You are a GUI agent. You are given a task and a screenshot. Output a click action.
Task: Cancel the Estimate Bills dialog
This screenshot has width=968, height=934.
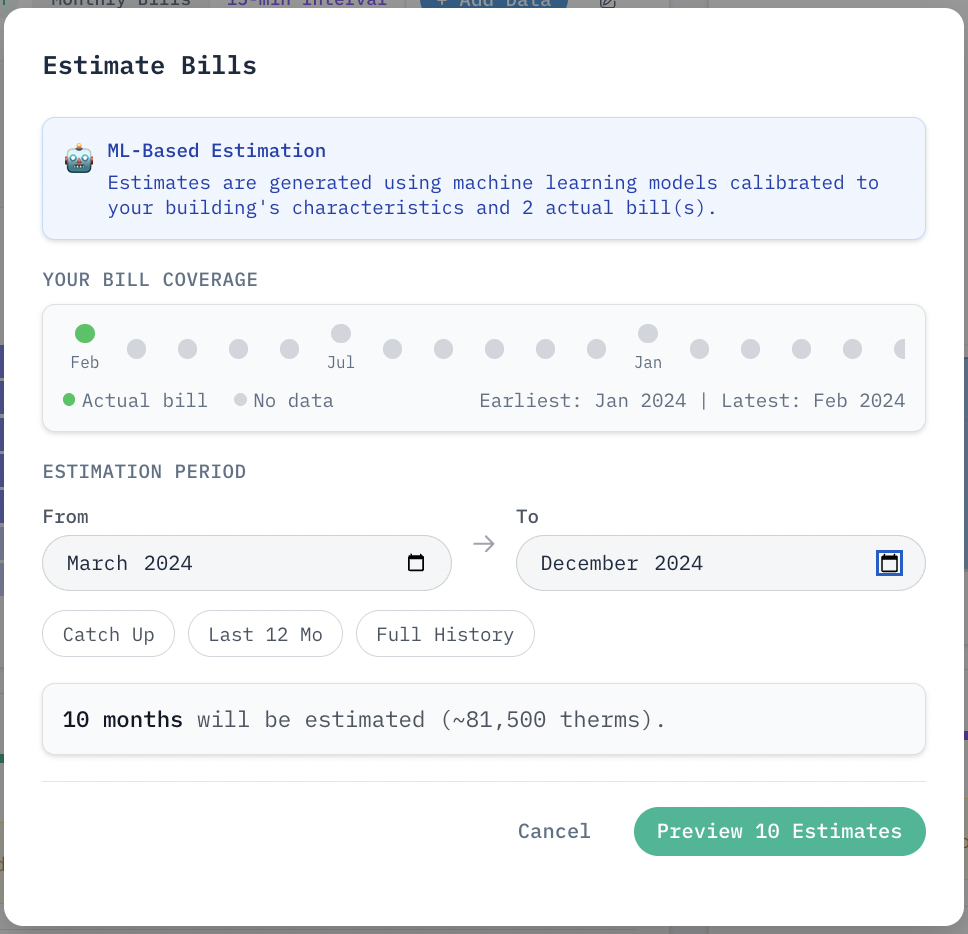pyautogui.click(x=554, y=831)
